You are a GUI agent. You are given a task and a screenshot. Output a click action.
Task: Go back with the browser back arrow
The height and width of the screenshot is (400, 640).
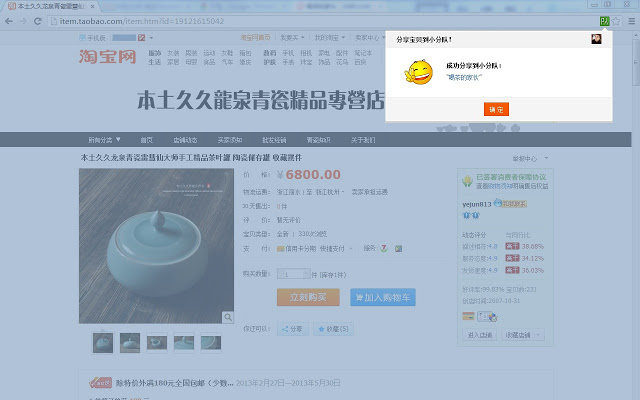(9, 21)
